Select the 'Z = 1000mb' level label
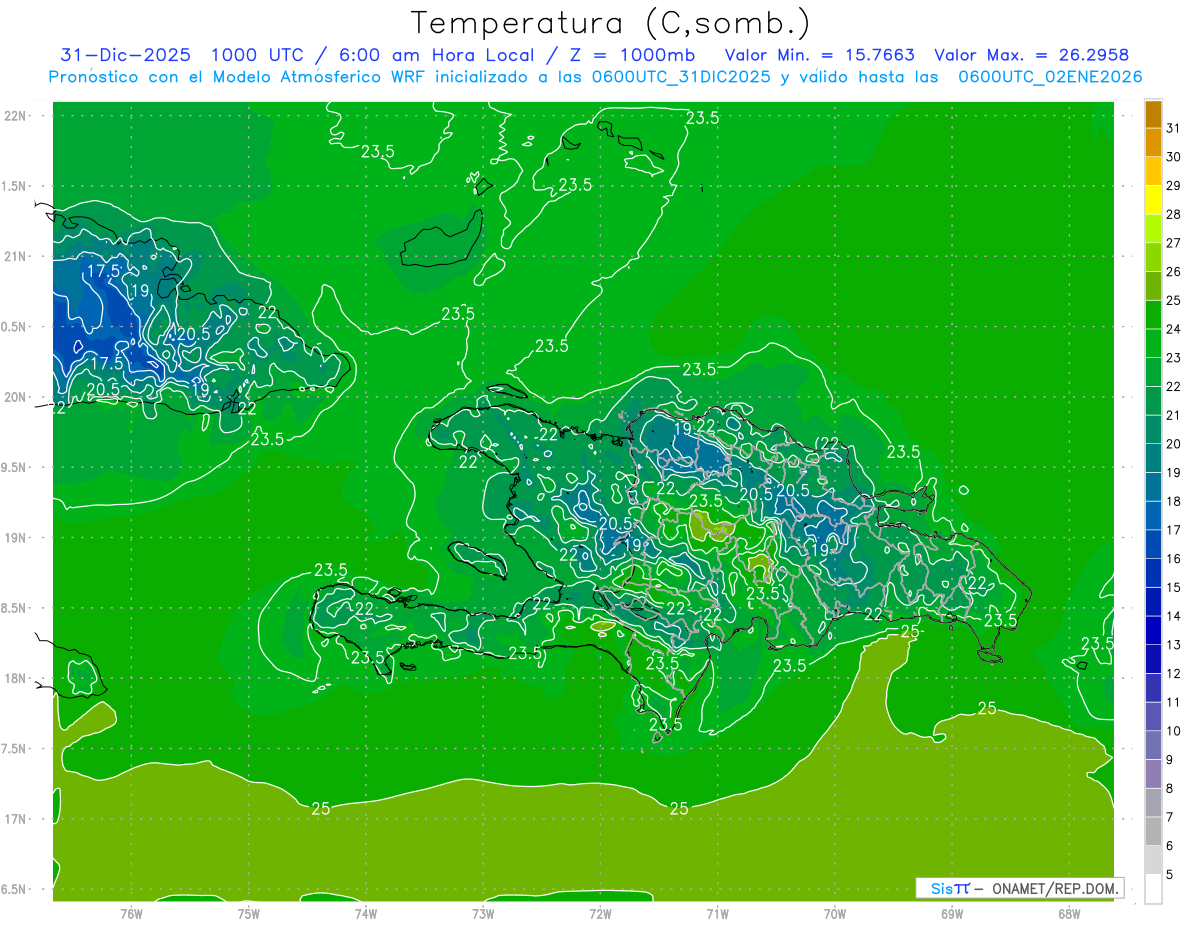 (x=634, y=55)
